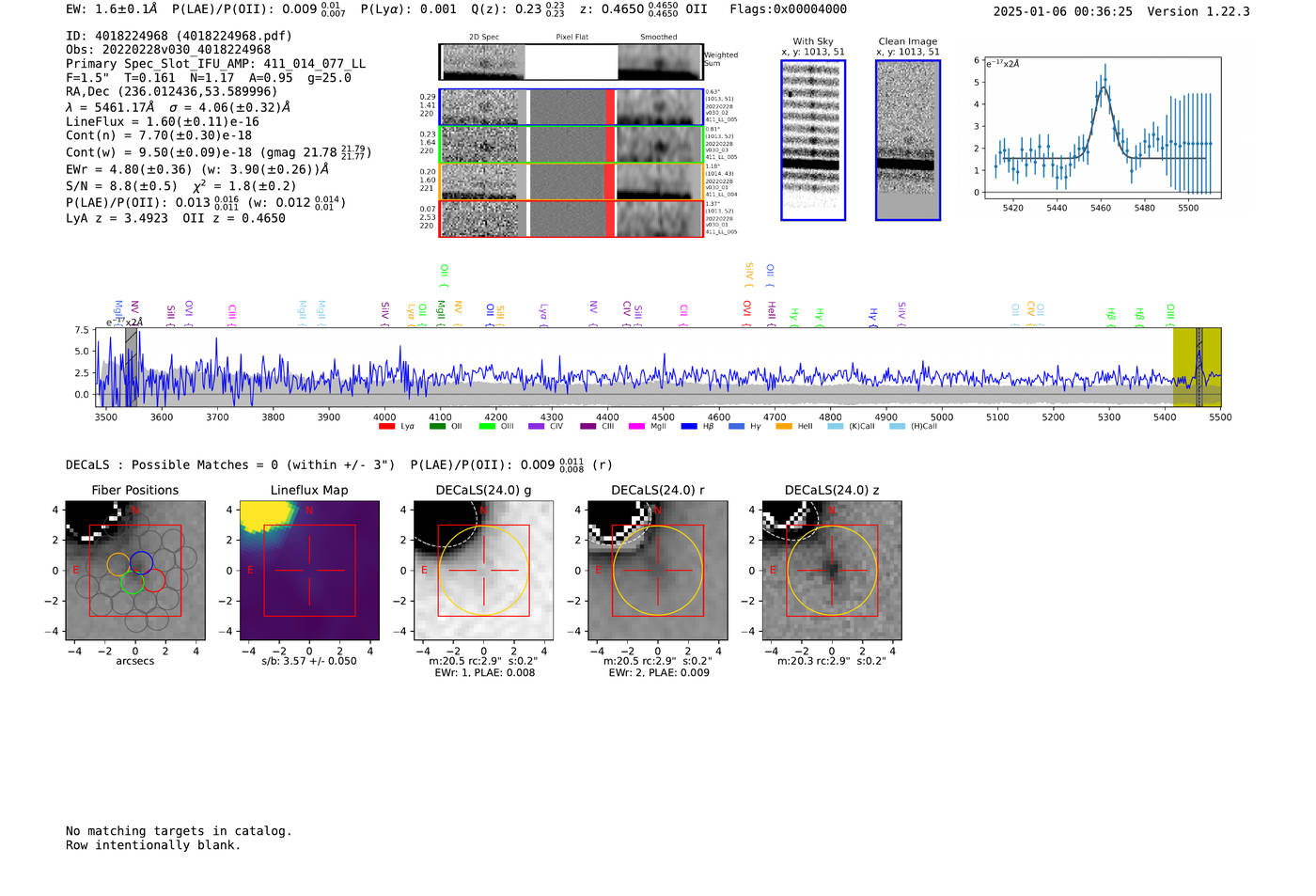The height and width of the screenshot is (896, 1316).
Task: Open the Lineflux Map image
Action: [x=309, y=570]
